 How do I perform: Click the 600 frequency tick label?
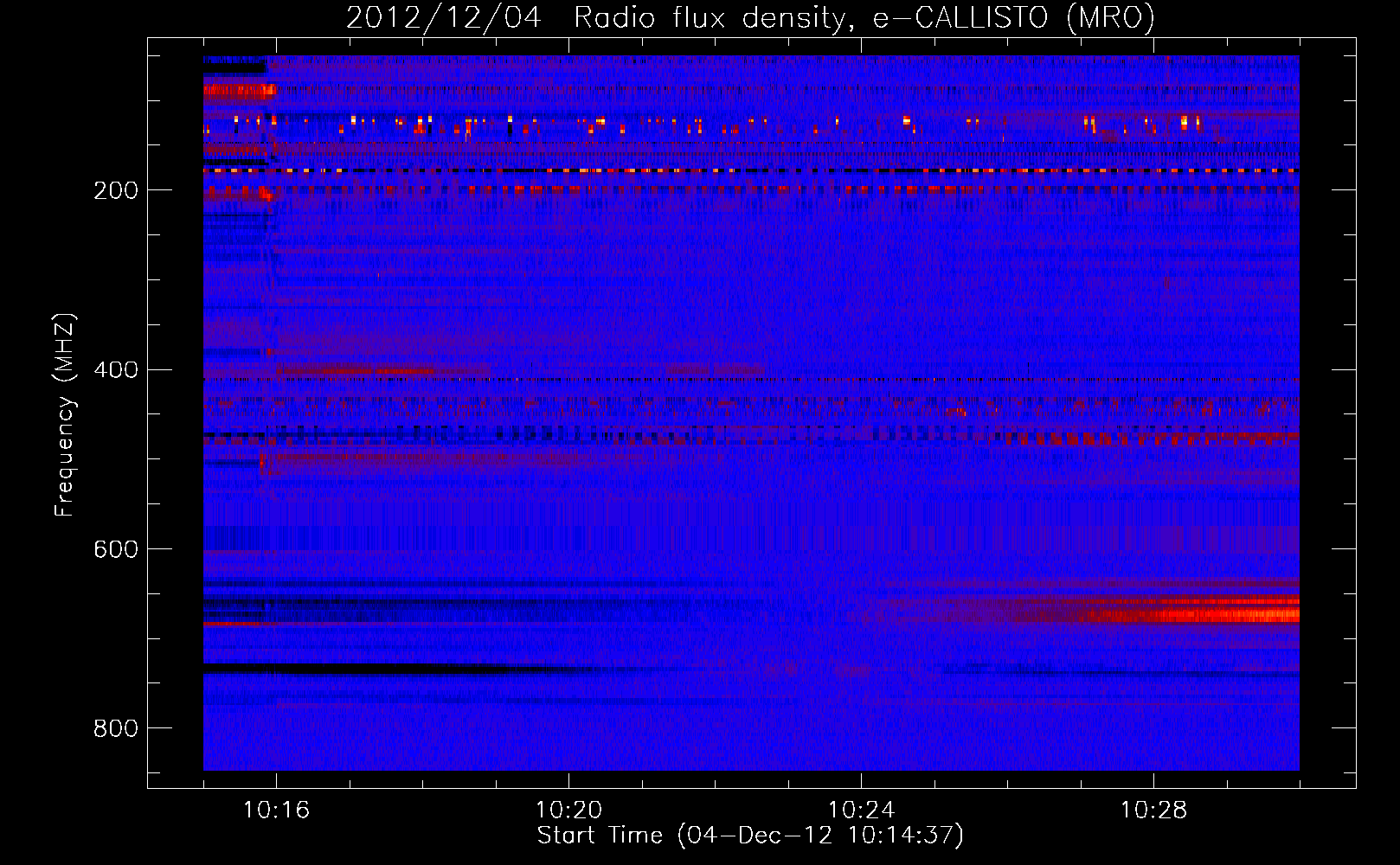click(x=116, y=549)
